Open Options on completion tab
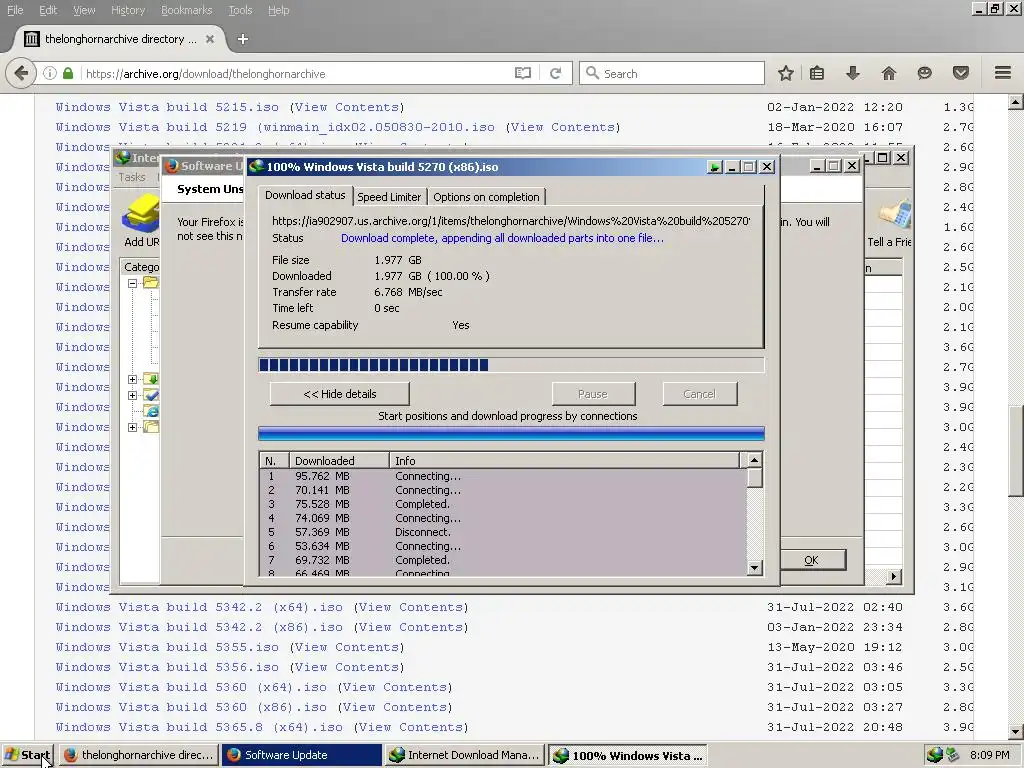1024x768 pixels. [x=486, y=197]
